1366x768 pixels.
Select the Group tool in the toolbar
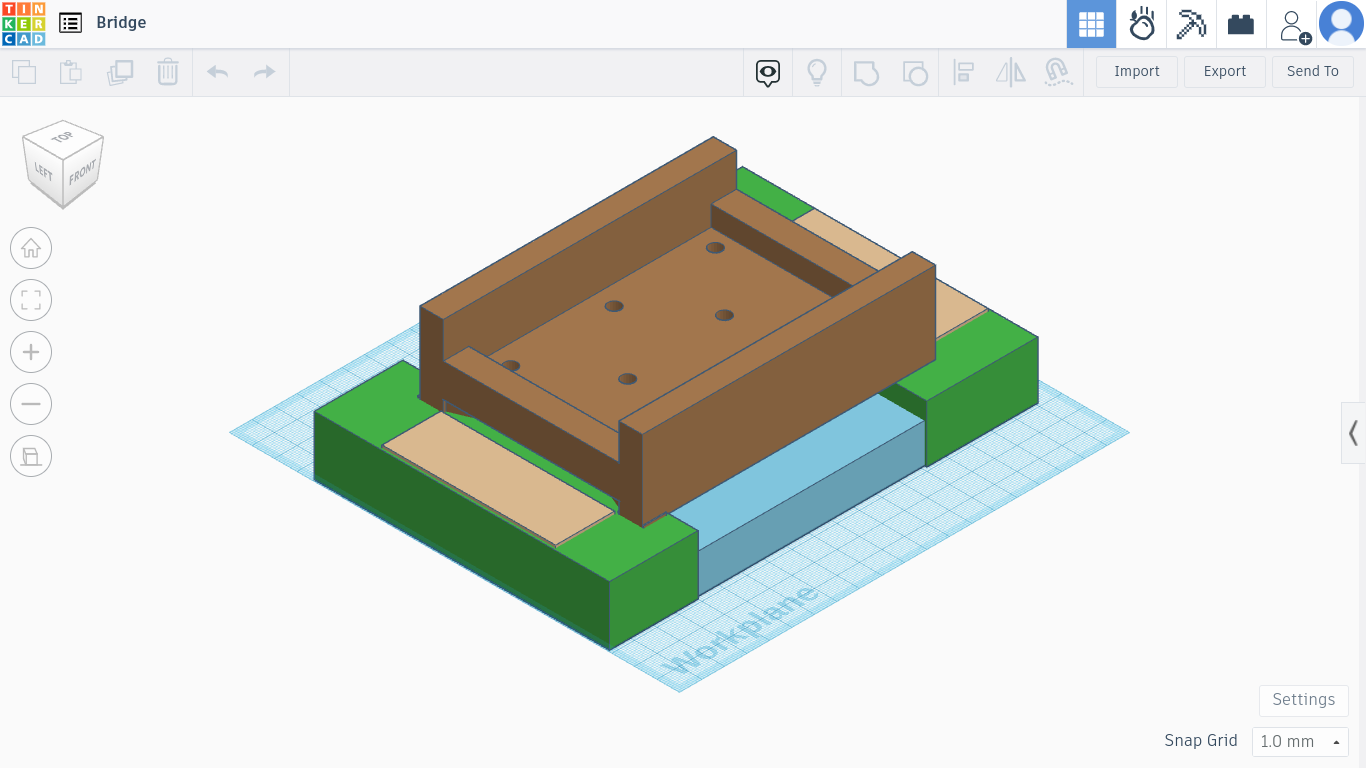pos(866,72)
